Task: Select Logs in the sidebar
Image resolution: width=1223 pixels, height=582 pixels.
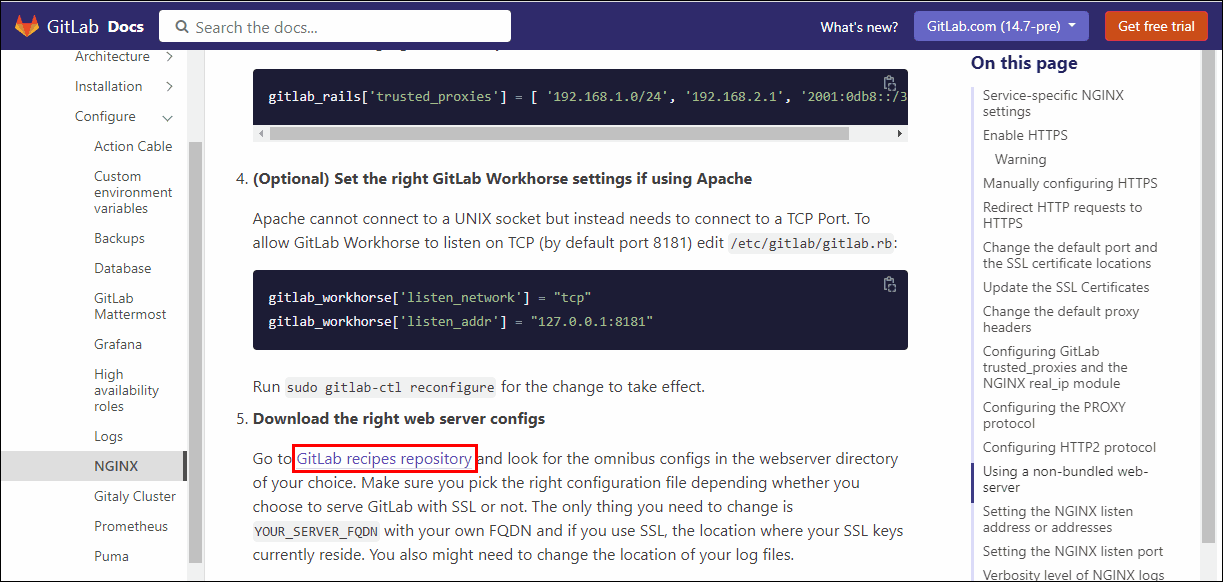Action: coord(109,436)
